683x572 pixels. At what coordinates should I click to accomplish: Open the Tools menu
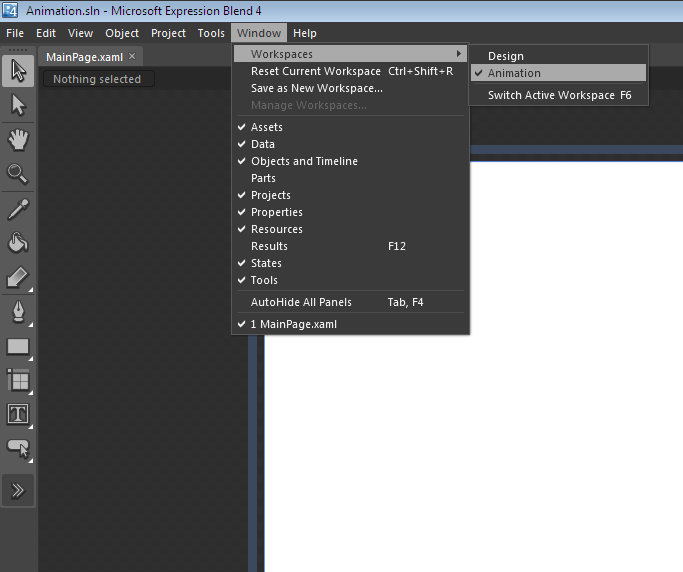pos(211,33)
